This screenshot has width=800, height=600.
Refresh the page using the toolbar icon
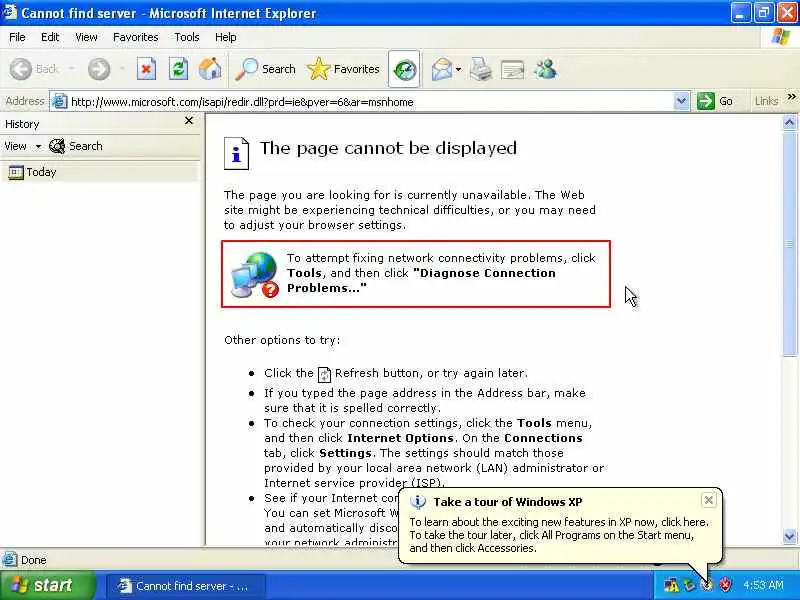(178, 69)
